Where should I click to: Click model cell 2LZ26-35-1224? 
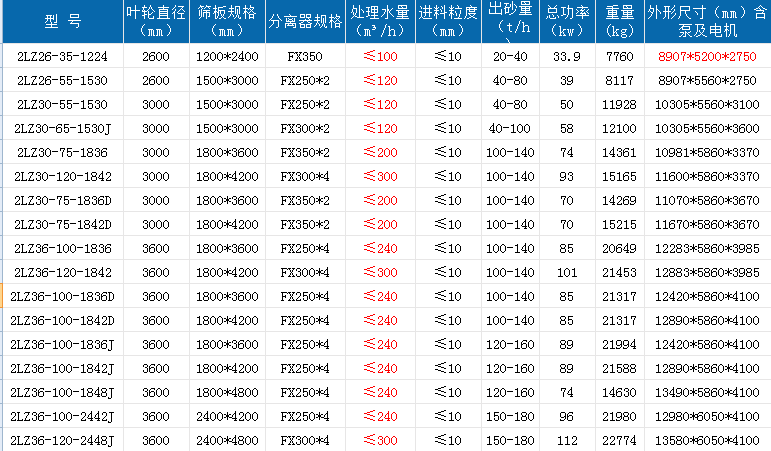63,56
